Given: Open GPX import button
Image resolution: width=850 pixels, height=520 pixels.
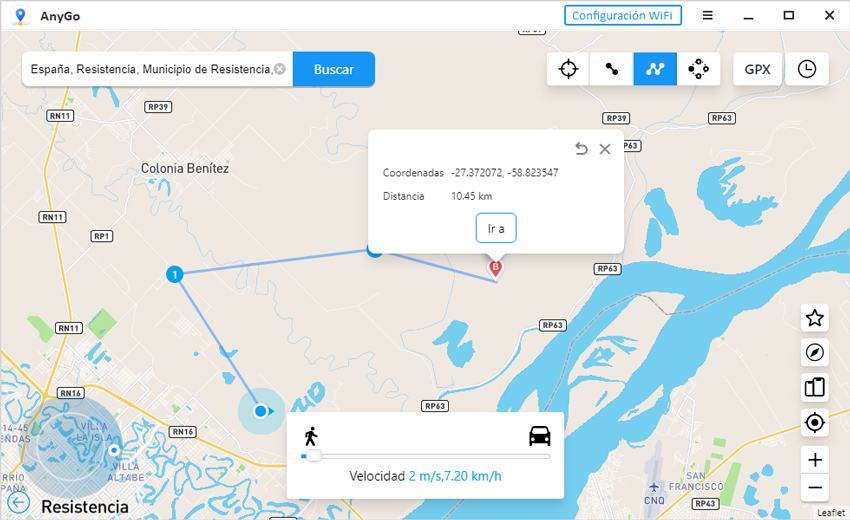Looking at the screenshot, I should click(x=757, y=69).
